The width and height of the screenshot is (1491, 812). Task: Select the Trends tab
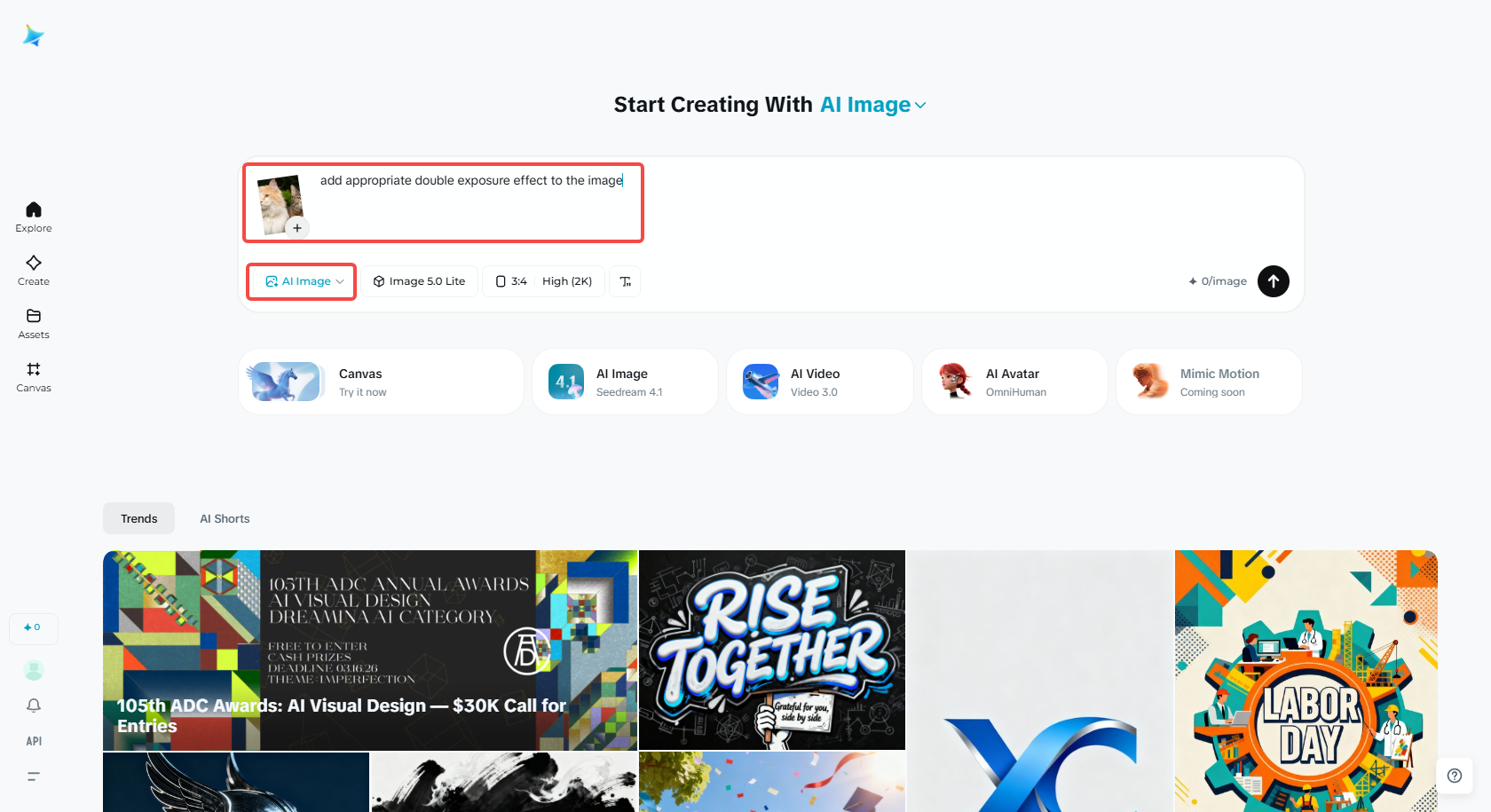[x=138, y=518]
